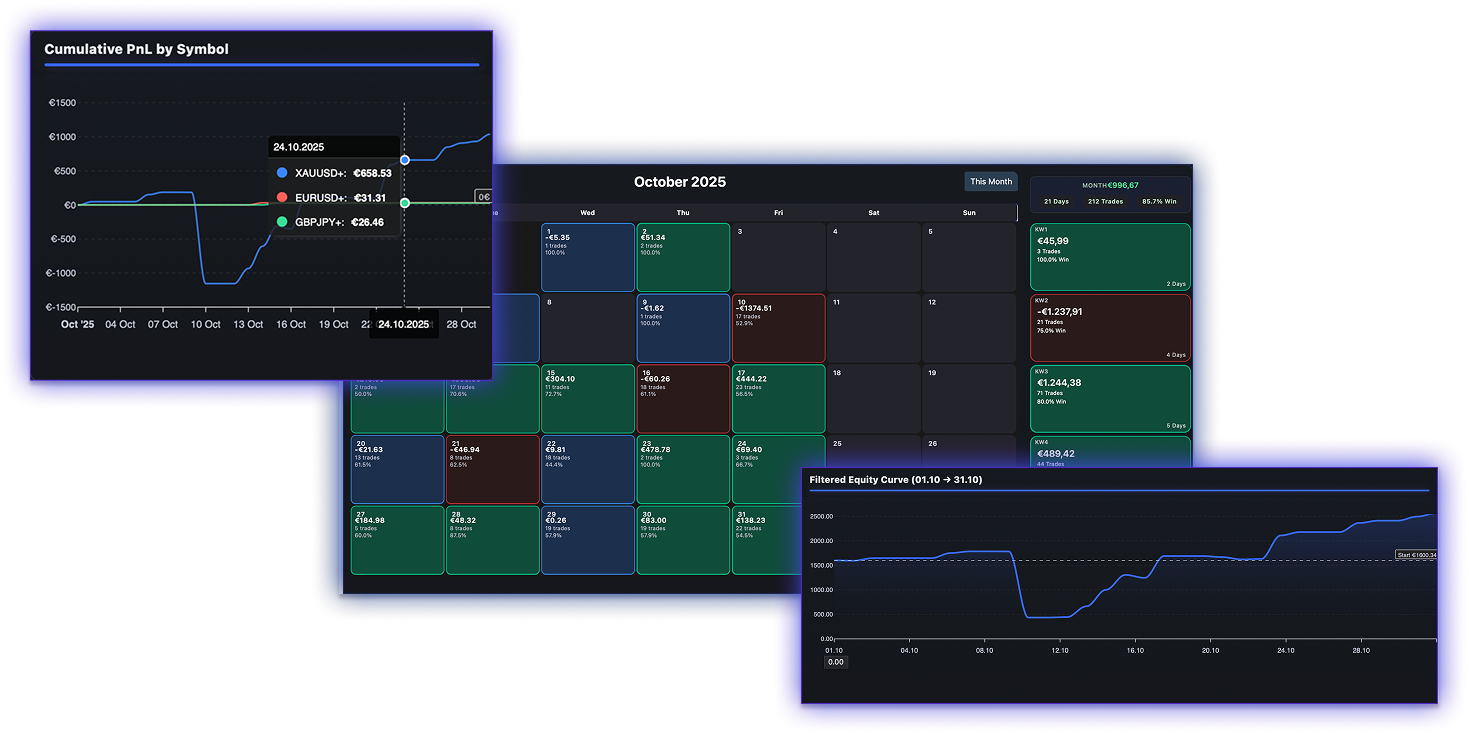Expand the KW4 week card
The height and width of the screenshot is (734, 1469).
(x=1110, y=452)
